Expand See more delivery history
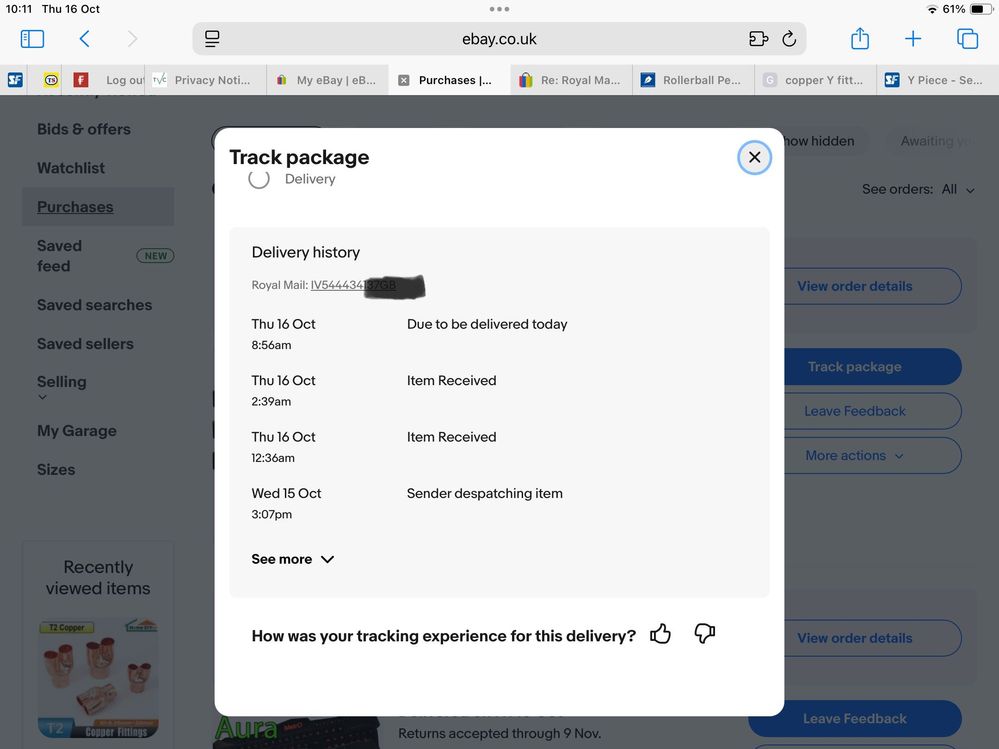The width and height of the screenshot is (999, 749). click(x=292, y=559)
